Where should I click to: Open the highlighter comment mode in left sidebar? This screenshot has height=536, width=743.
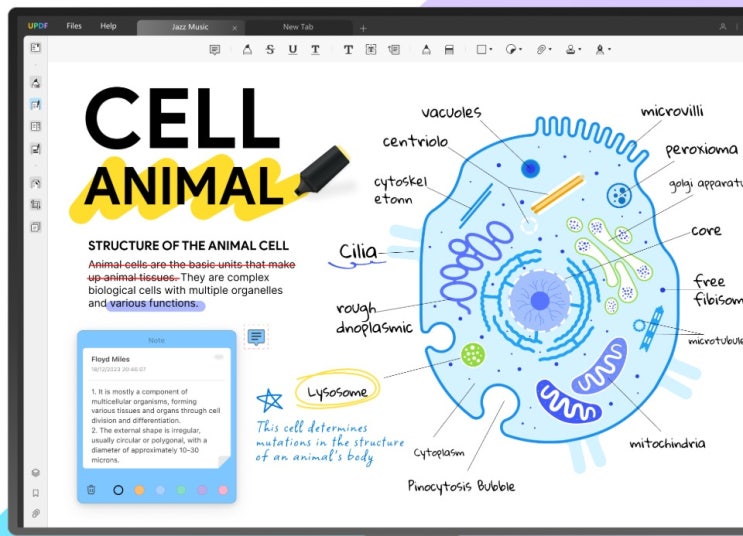tap(36, 82)
